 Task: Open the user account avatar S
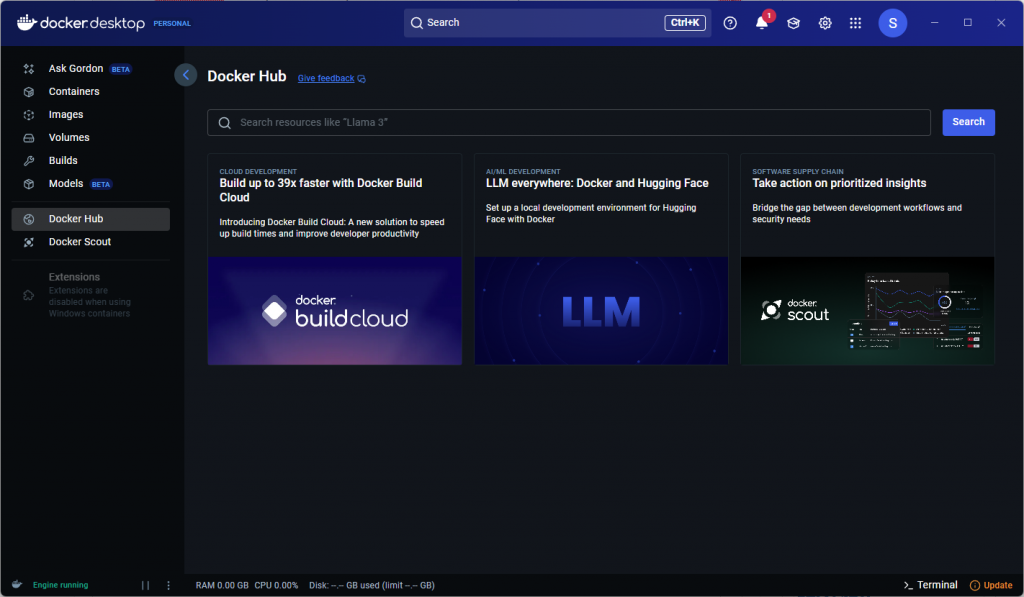pos(893,23)
